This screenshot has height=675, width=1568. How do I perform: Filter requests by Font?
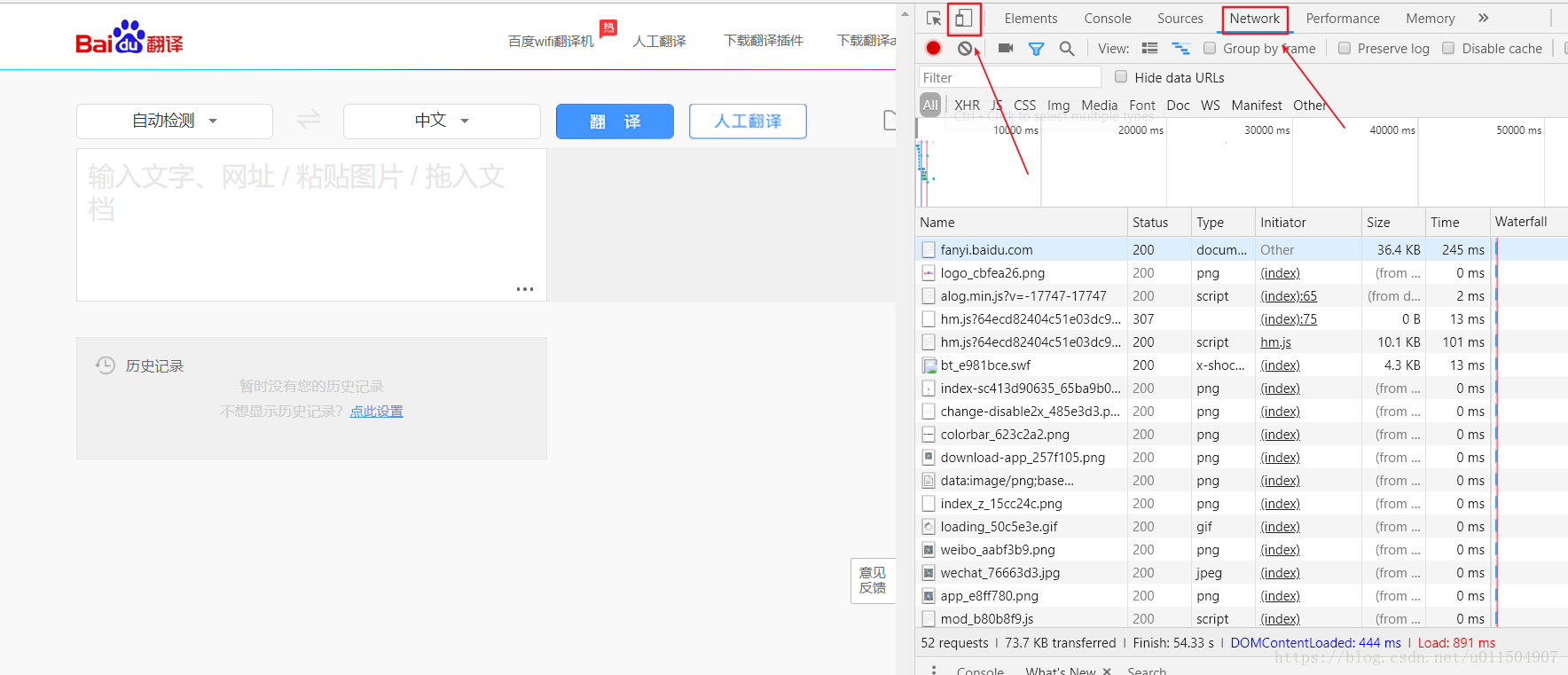coord(1142,105)
